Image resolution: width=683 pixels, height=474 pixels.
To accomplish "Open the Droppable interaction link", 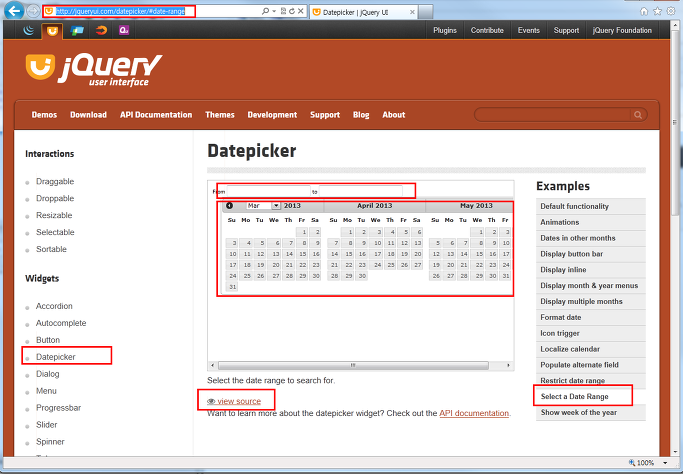I will [x=55, y=198].
